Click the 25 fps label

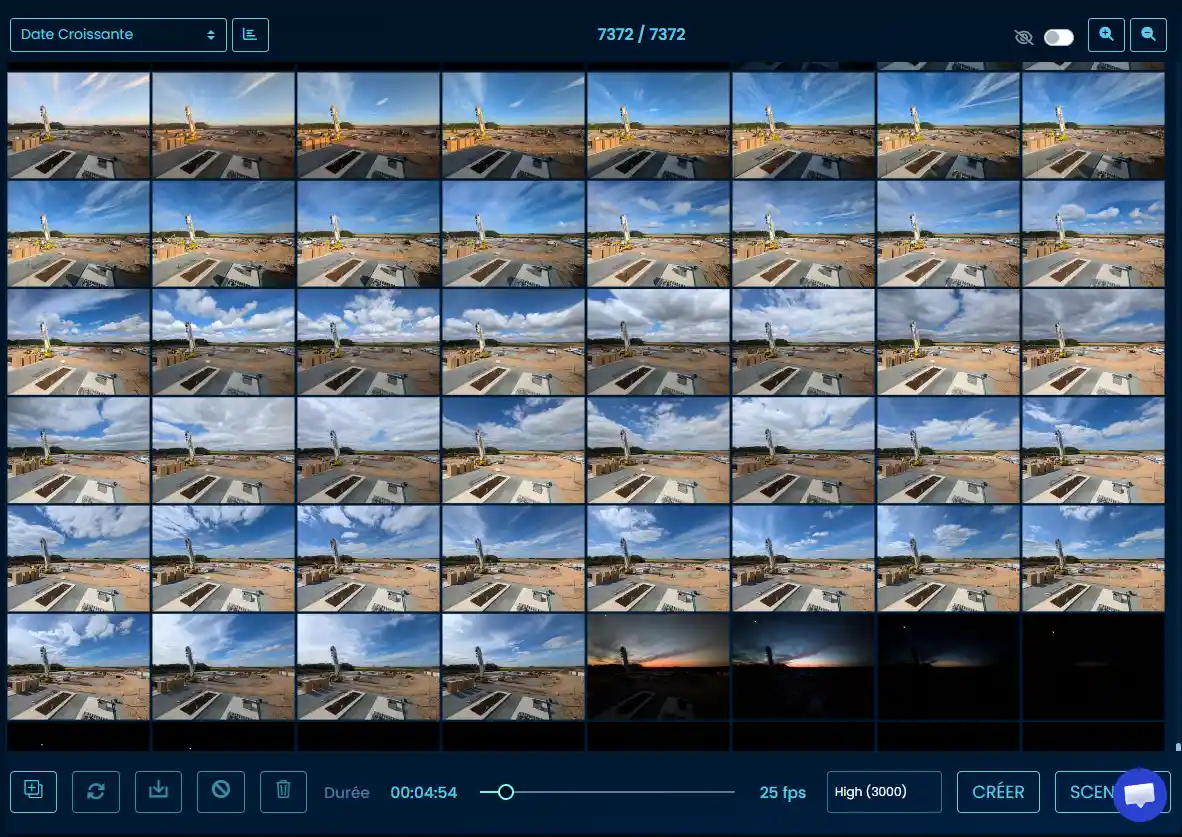(x=782, y=793)
